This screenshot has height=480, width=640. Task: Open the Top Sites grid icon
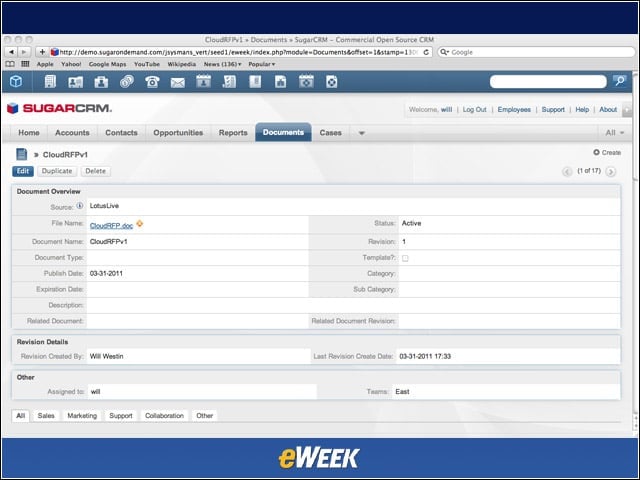tap(25, 64)
